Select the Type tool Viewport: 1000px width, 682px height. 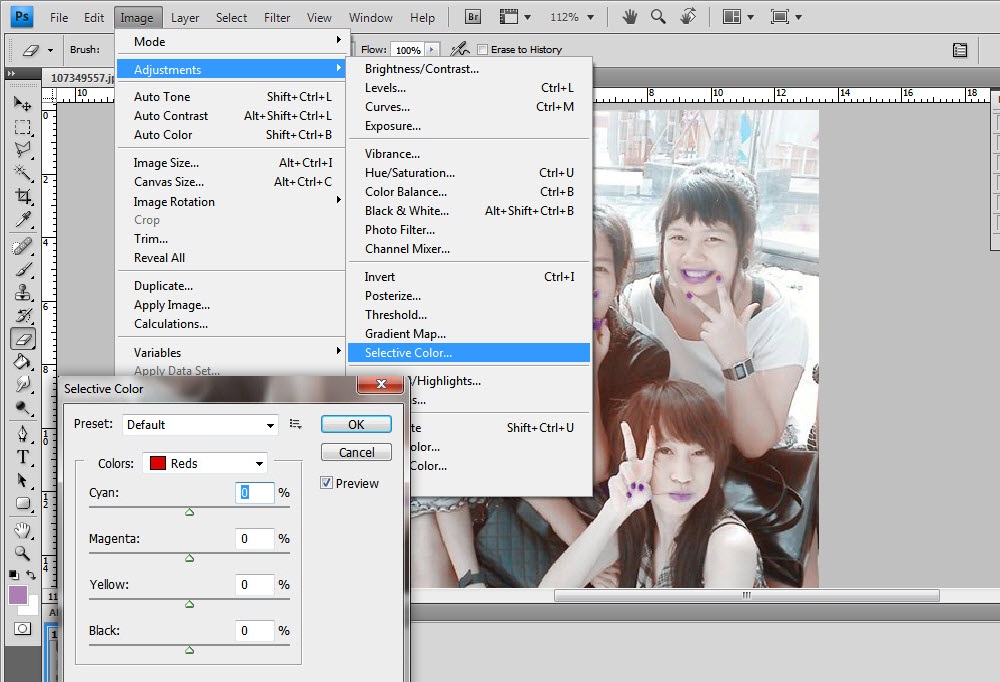(22, 457)
